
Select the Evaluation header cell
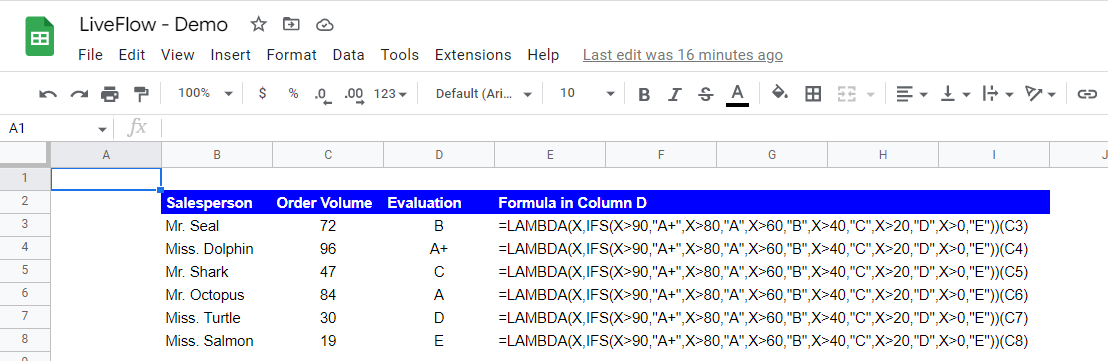(439, 203)
